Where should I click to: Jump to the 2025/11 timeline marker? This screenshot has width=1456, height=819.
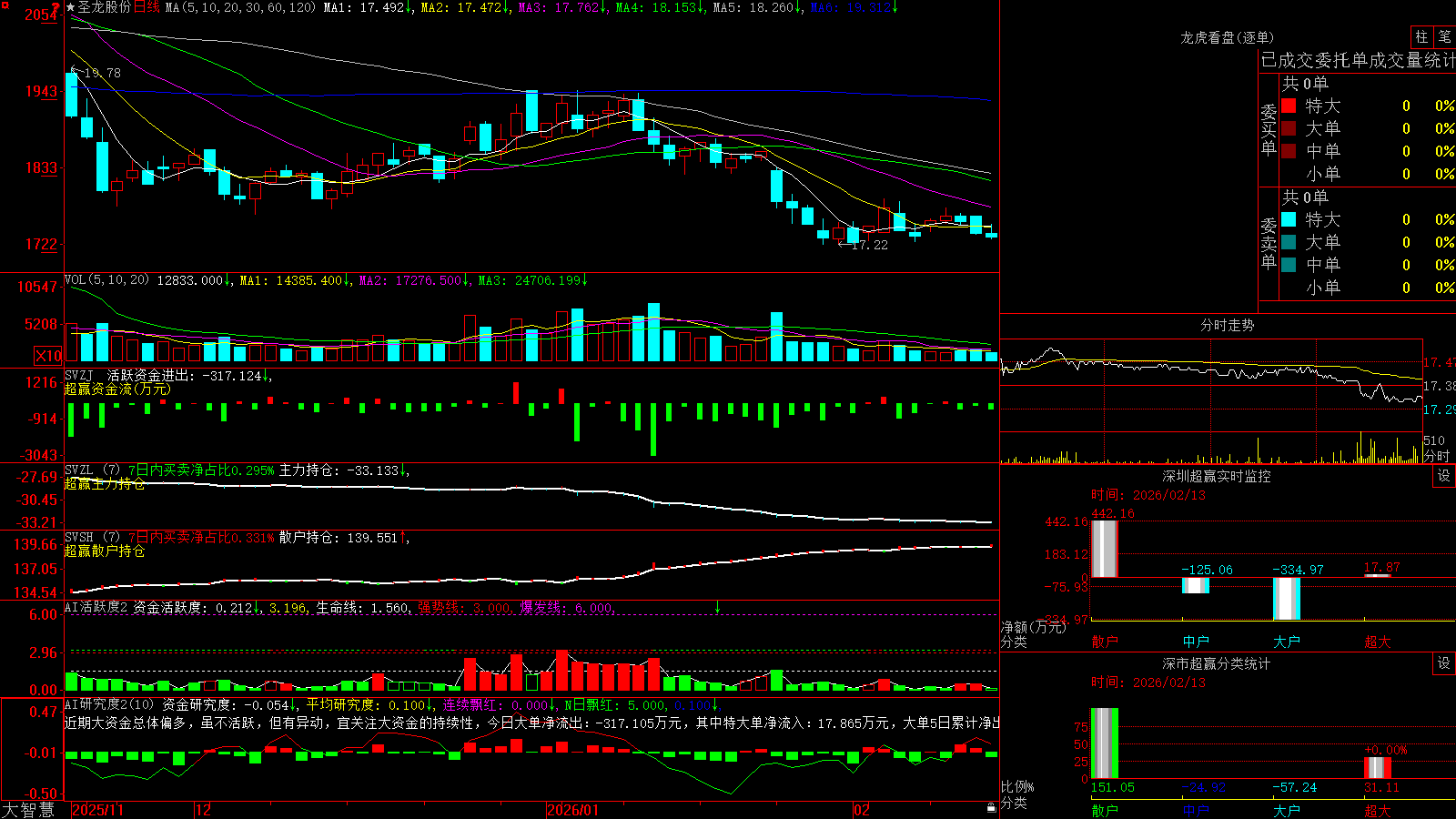(x=97, y=810)
